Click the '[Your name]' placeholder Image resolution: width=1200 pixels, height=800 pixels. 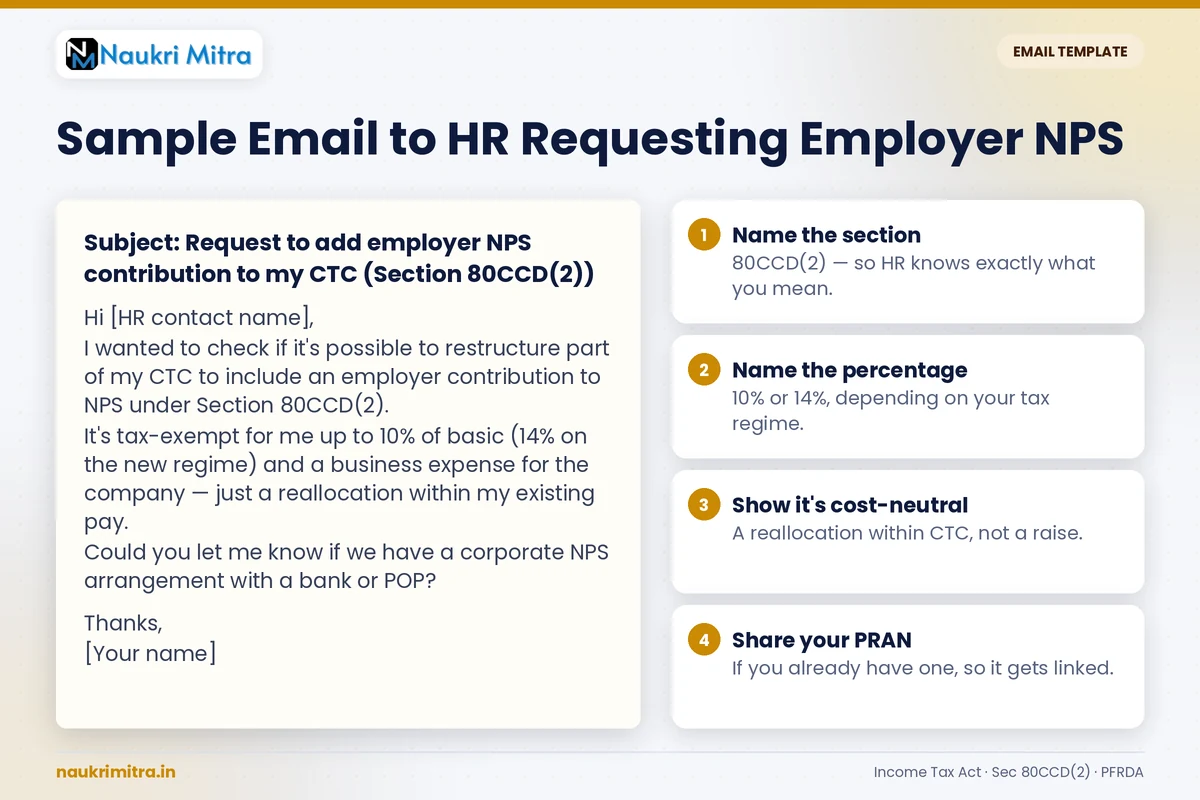tap(150, 653)
